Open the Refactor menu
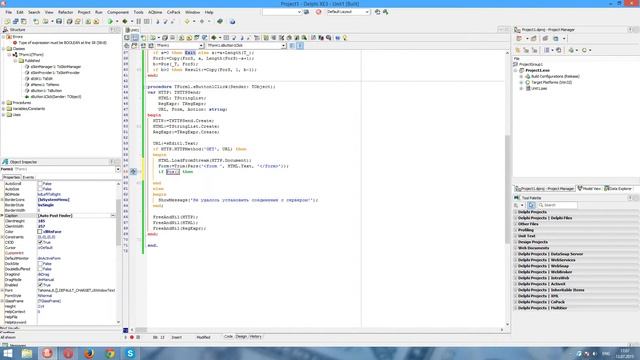The image size is (640, 360). coord(65,12)
